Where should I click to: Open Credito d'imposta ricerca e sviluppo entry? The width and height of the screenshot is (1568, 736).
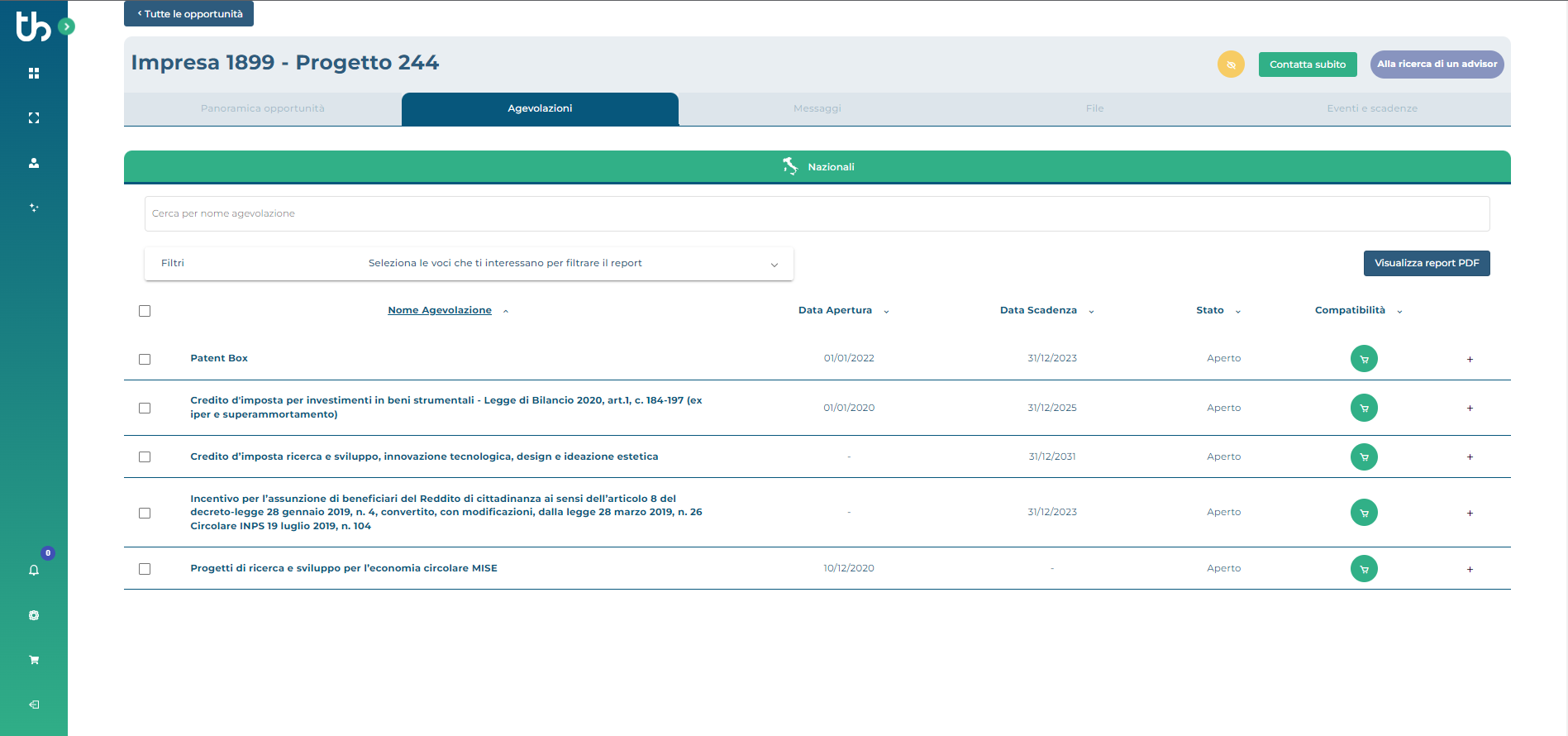pyautogui.click(x=424, y=456)
